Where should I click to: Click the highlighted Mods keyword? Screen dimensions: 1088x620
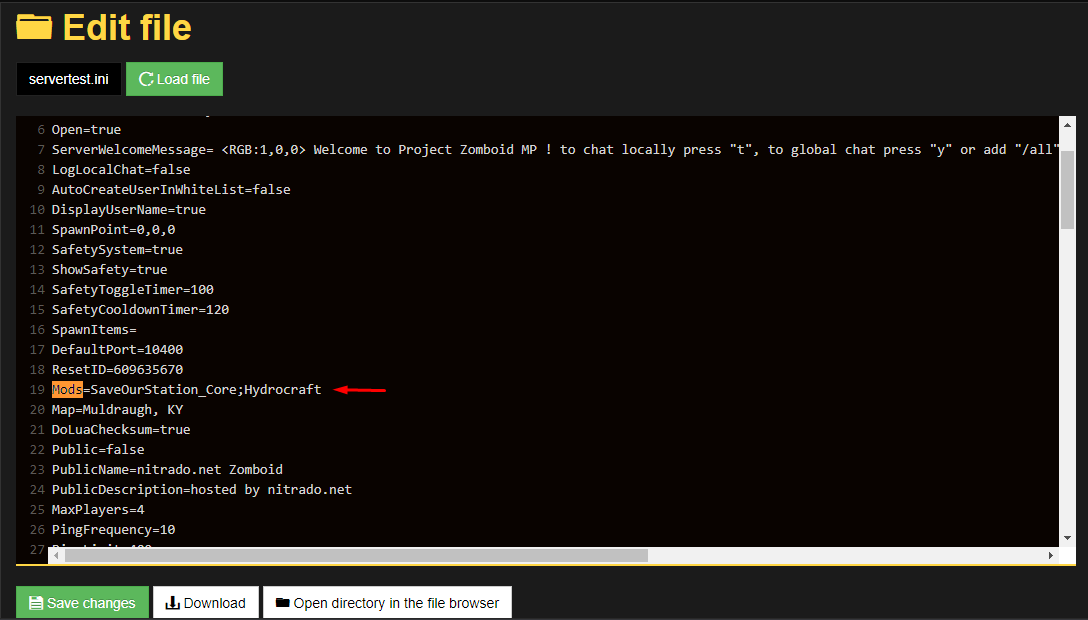click(x=67, y=390)
